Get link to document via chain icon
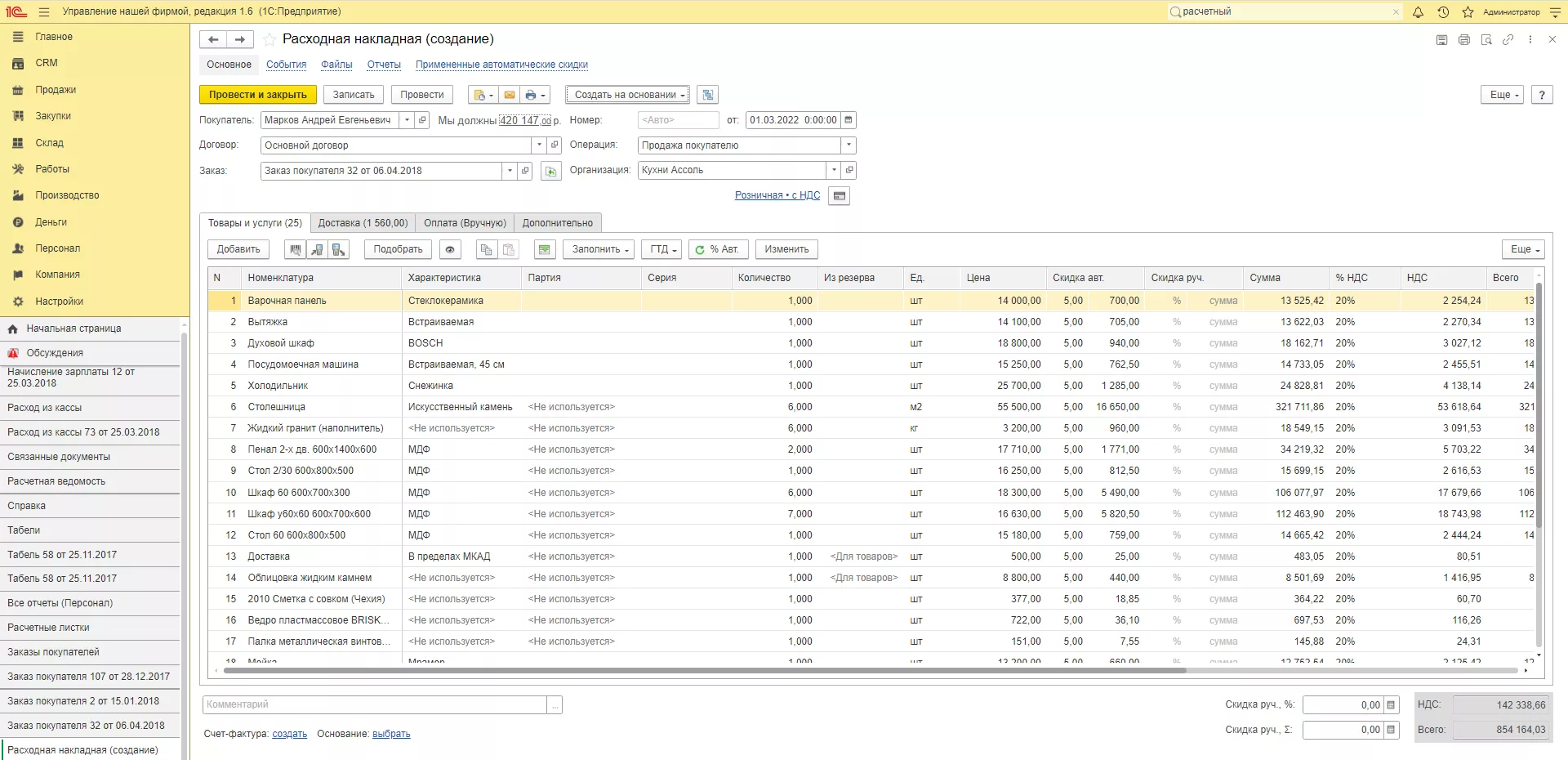This screenshot has width=1568, height=760. tap(1508, 39)
